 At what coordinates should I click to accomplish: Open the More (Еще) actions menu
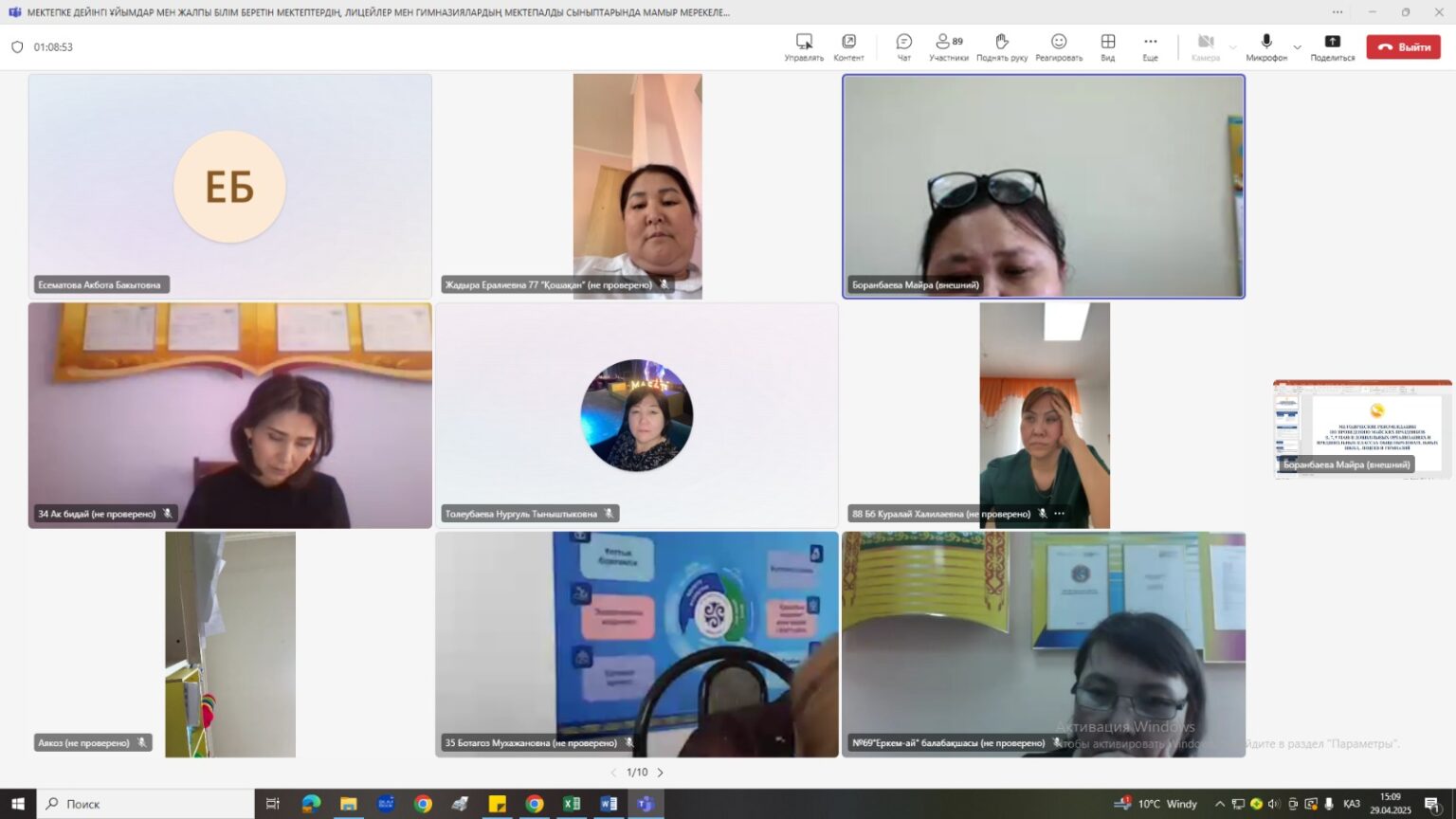1150,46
